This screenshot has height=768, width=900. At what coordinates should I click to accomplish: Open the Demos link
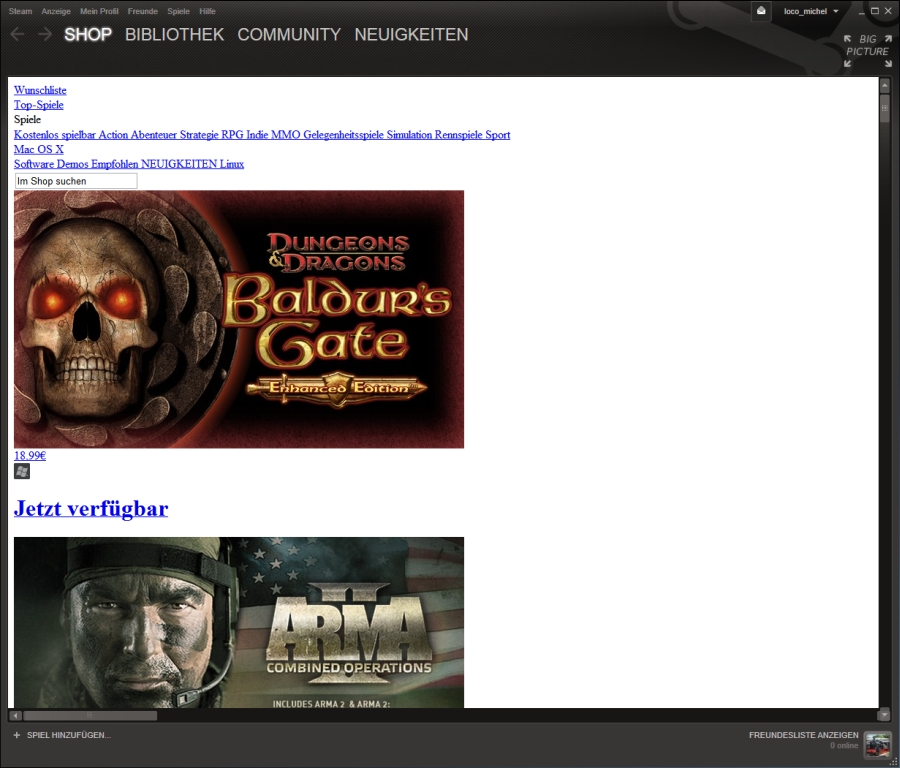(x=72, y=164)
